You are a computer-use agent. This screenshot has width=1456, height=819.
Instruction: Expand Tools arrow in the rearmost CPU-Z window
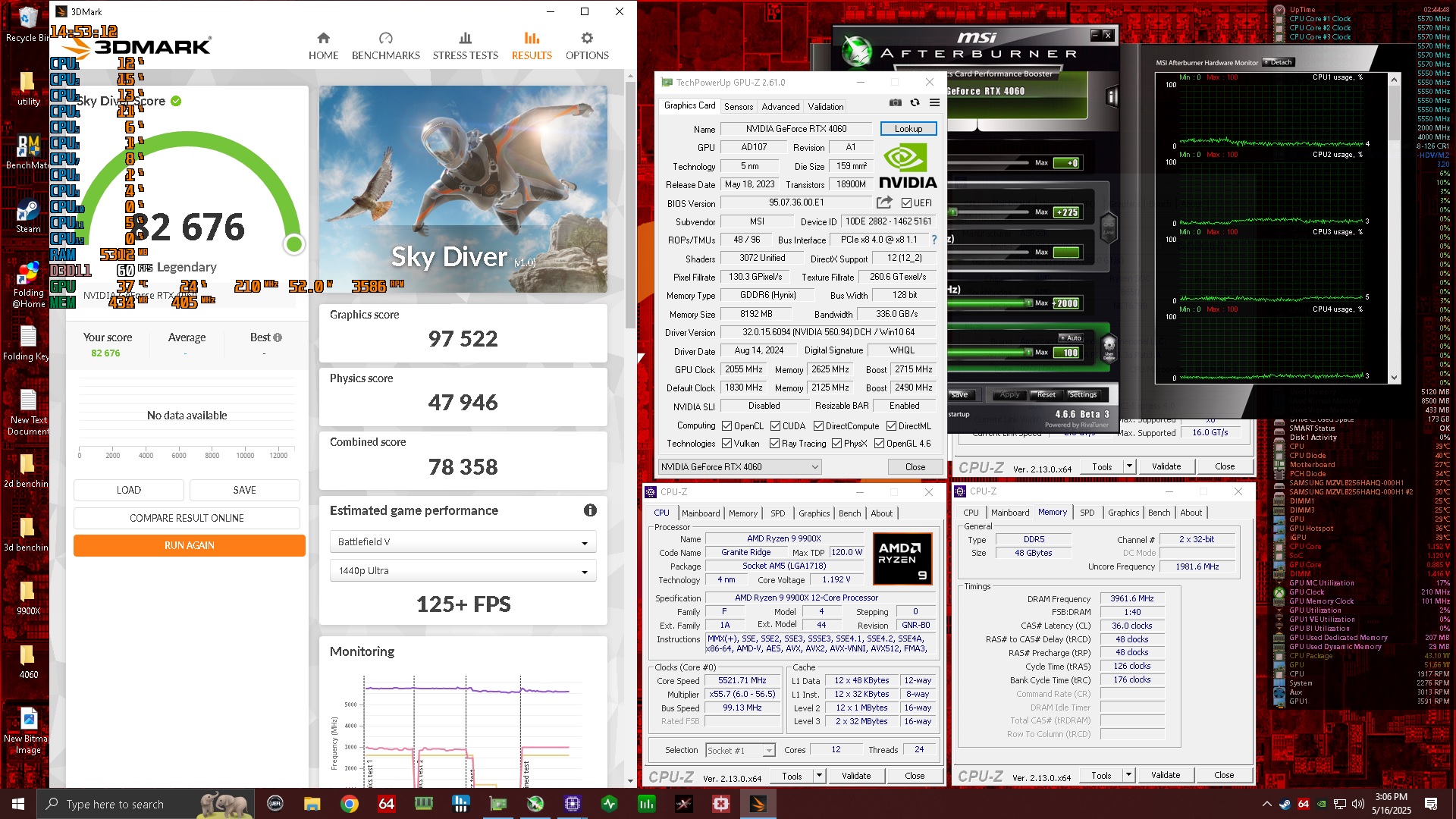(x=1129, y=466)
